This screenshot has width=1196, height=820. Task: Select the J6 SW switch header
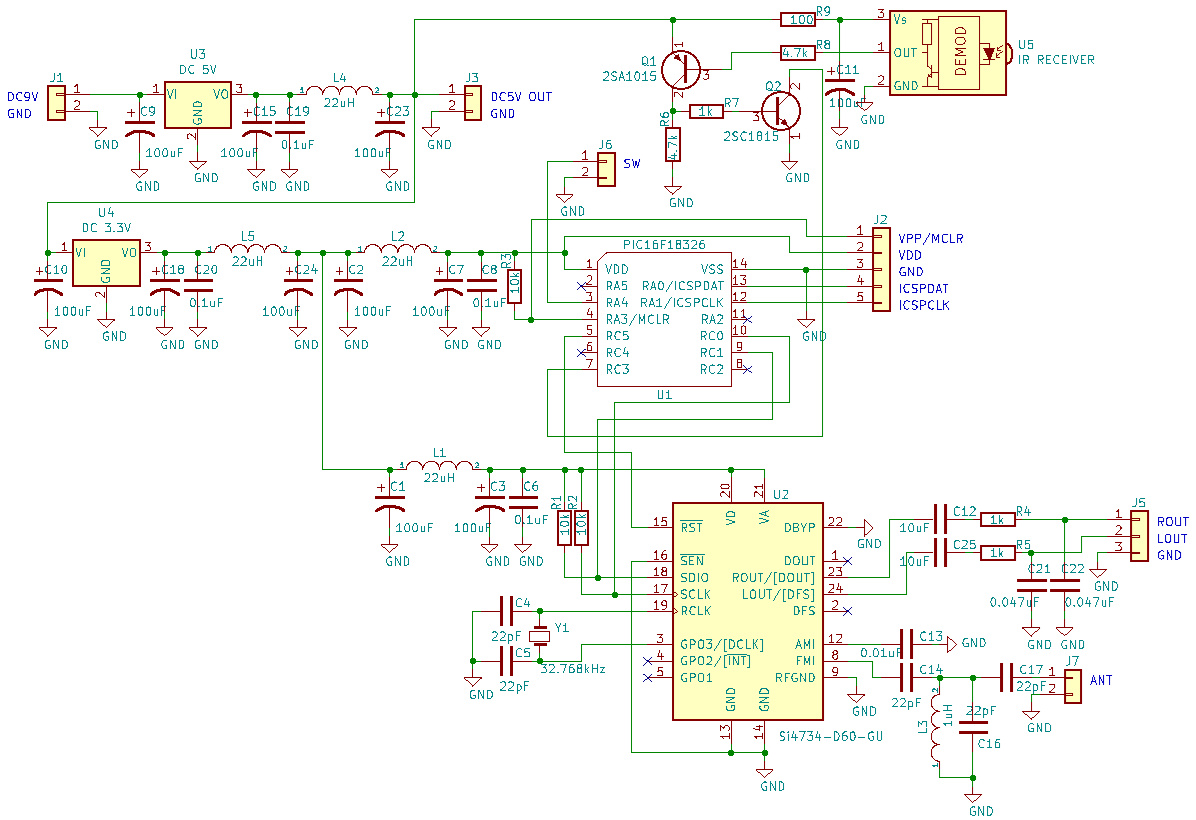pos(605,166)
